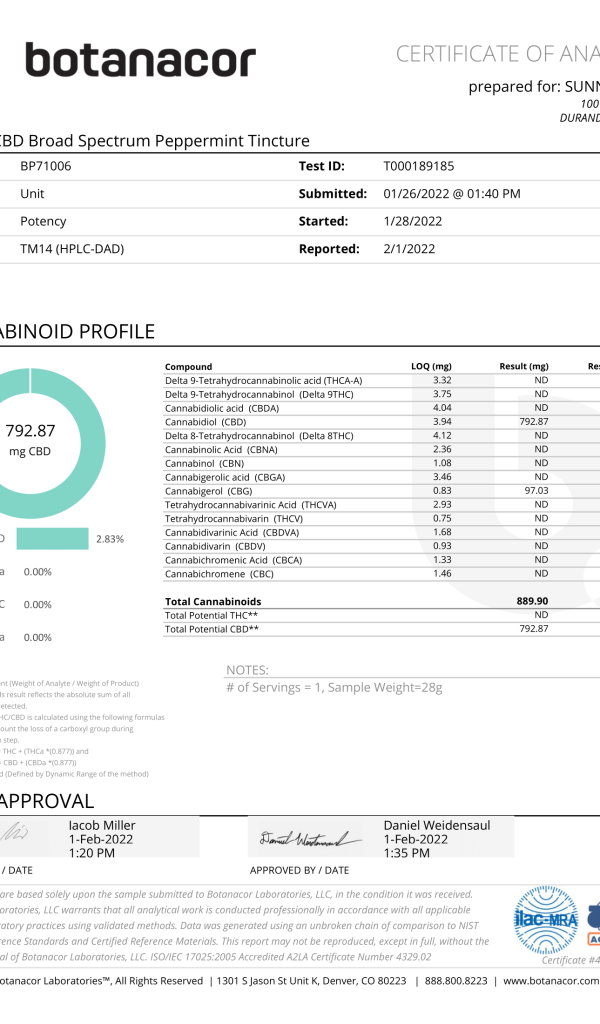Click the Result (mg) column header

coord(524,366)
